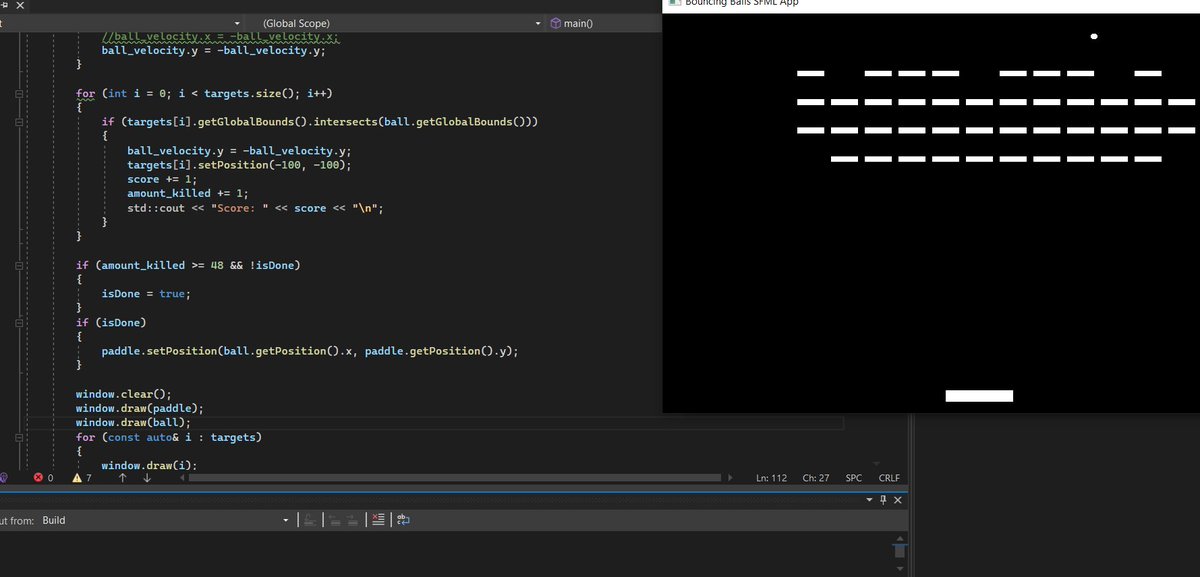Click the SPC indentation indicator
Image resolution: width=1200 pixels, height=577 pixels.
854,478
